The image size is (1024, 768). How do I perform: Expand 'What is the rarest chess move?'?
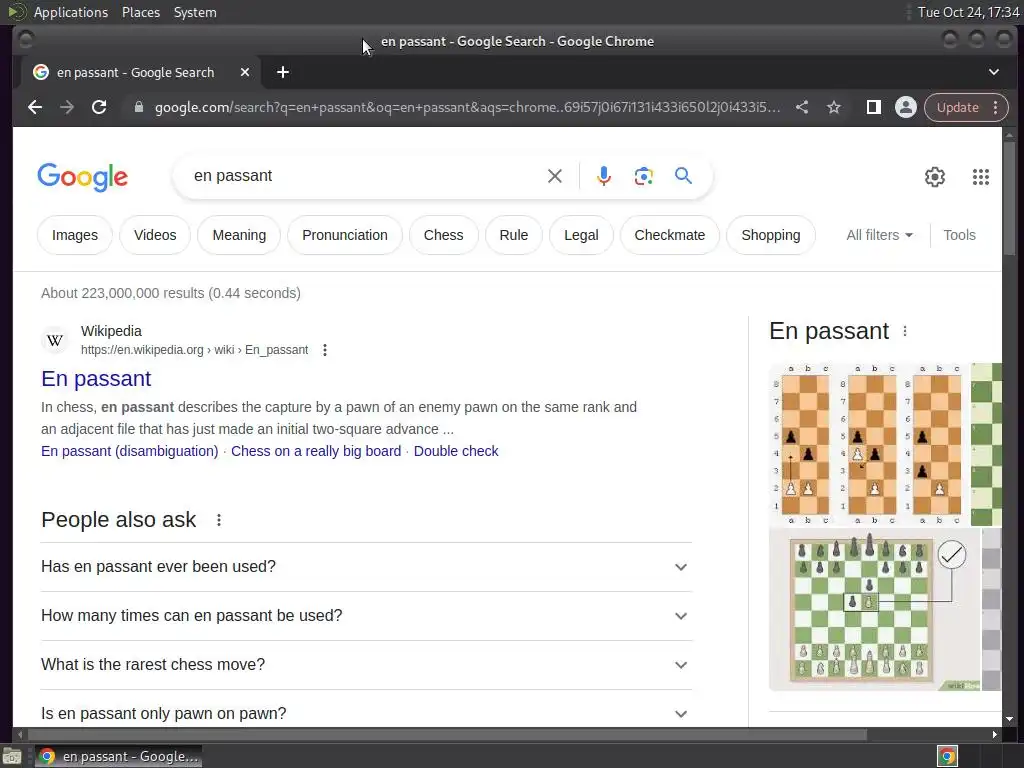tap(366, 665)
